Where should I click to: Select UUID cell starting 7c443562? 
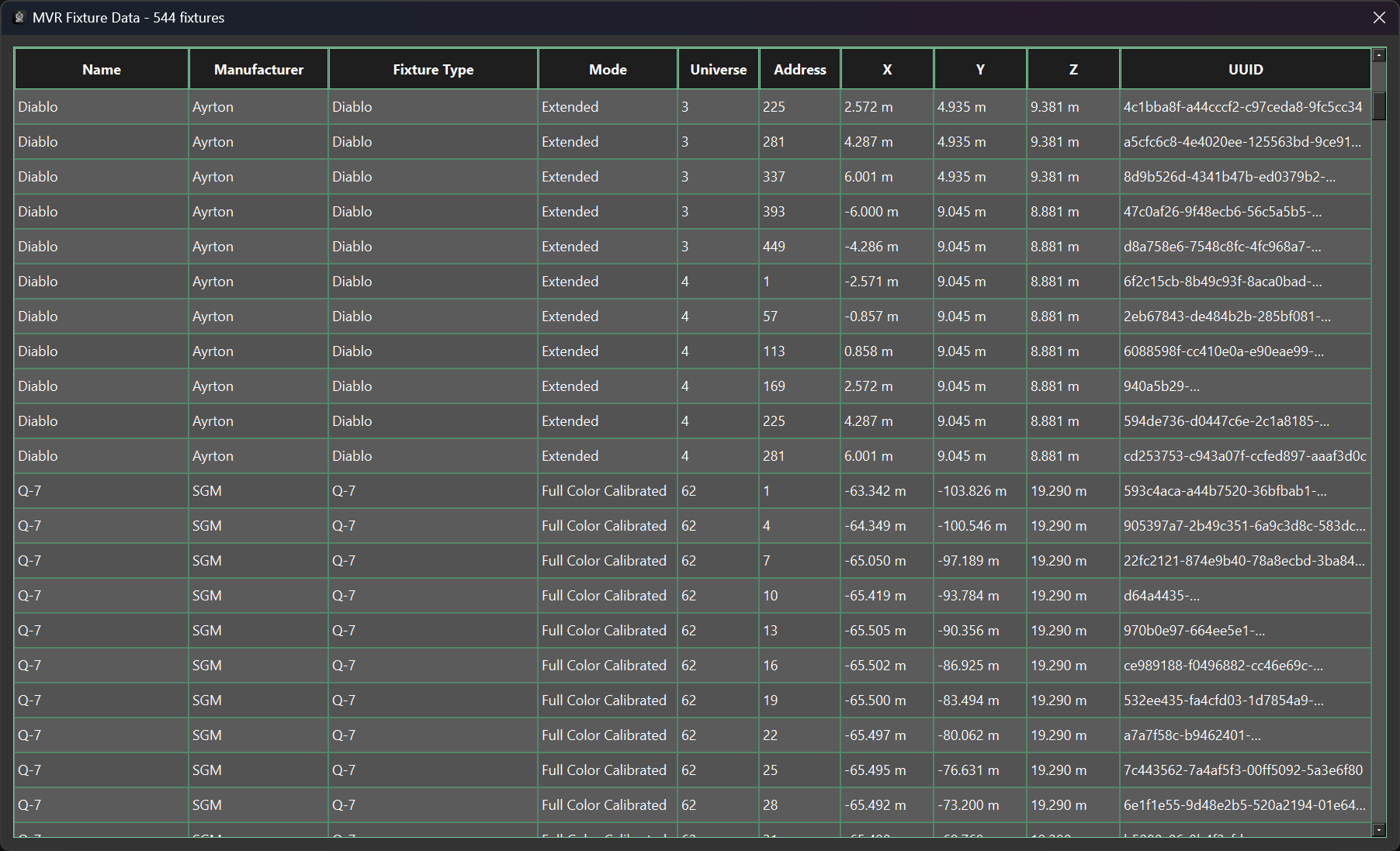[1246, 770]
